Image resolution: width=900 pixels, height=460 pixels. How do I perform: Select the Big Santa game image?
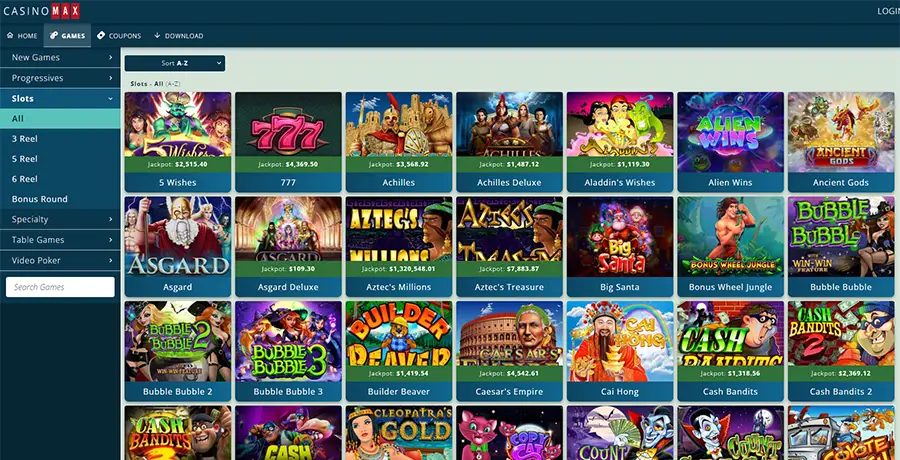[x=620, y=237]
